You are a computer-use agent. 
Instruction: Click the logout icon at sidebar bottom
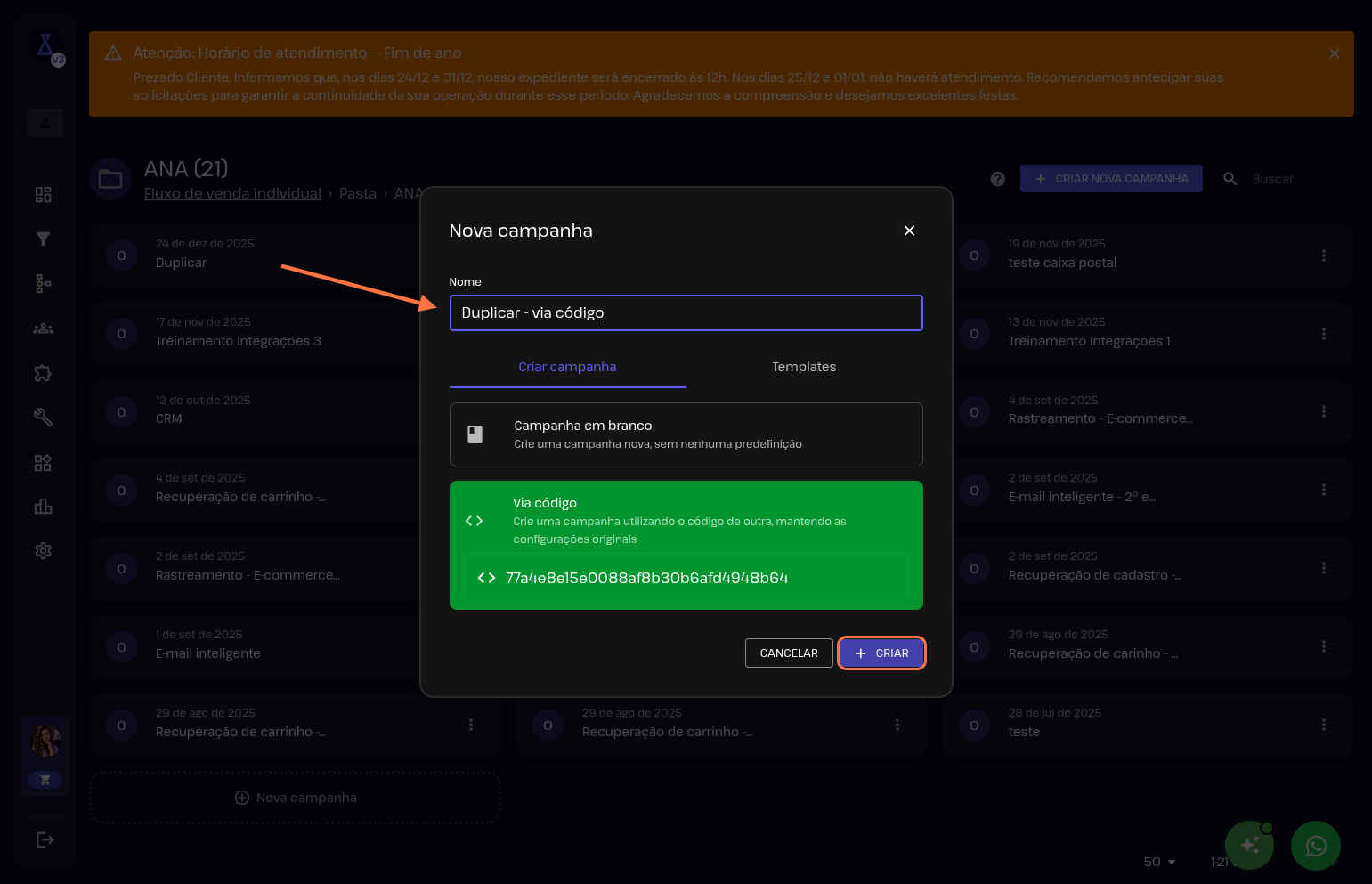coord(45,839)
